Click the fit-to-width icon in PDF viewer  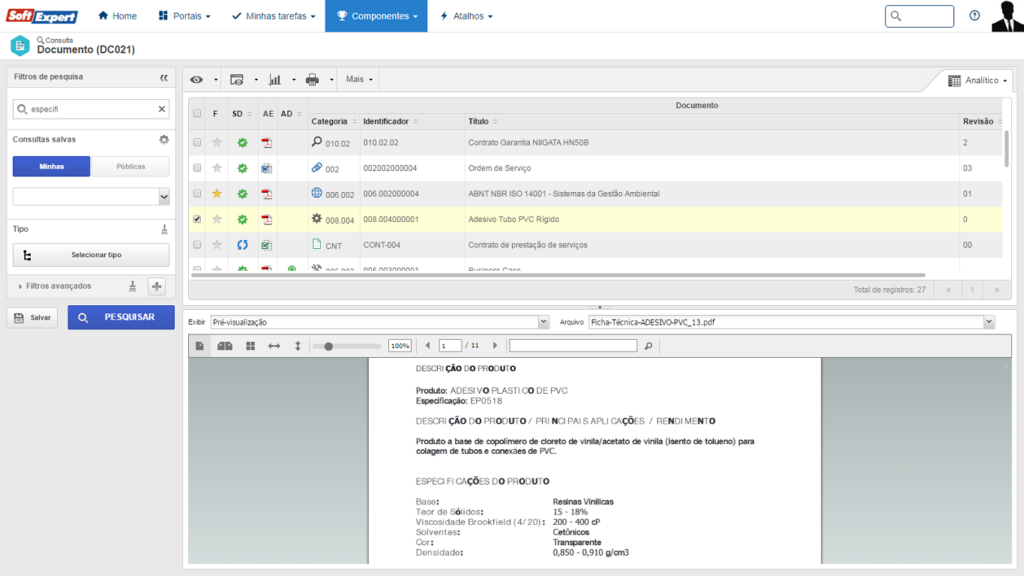(274, 346)
